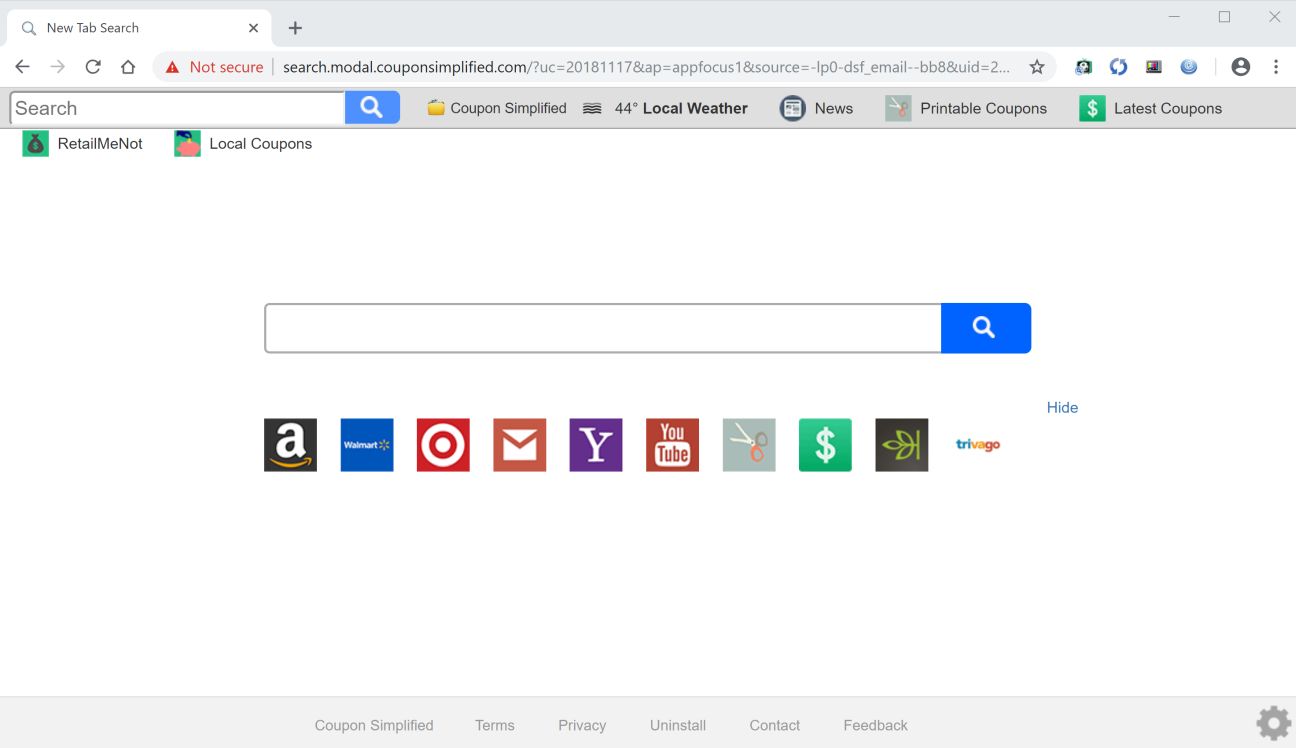Screen dimensions: 1296x748
Task: Focus the toolbar Search field
Action: (177, 108)
